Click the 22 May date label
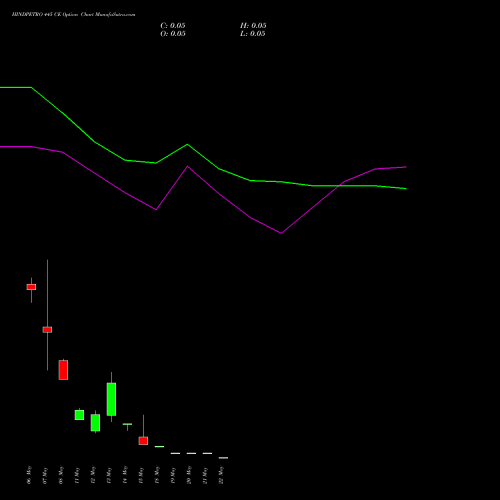The image size is (500, 500). click(221, 475)
